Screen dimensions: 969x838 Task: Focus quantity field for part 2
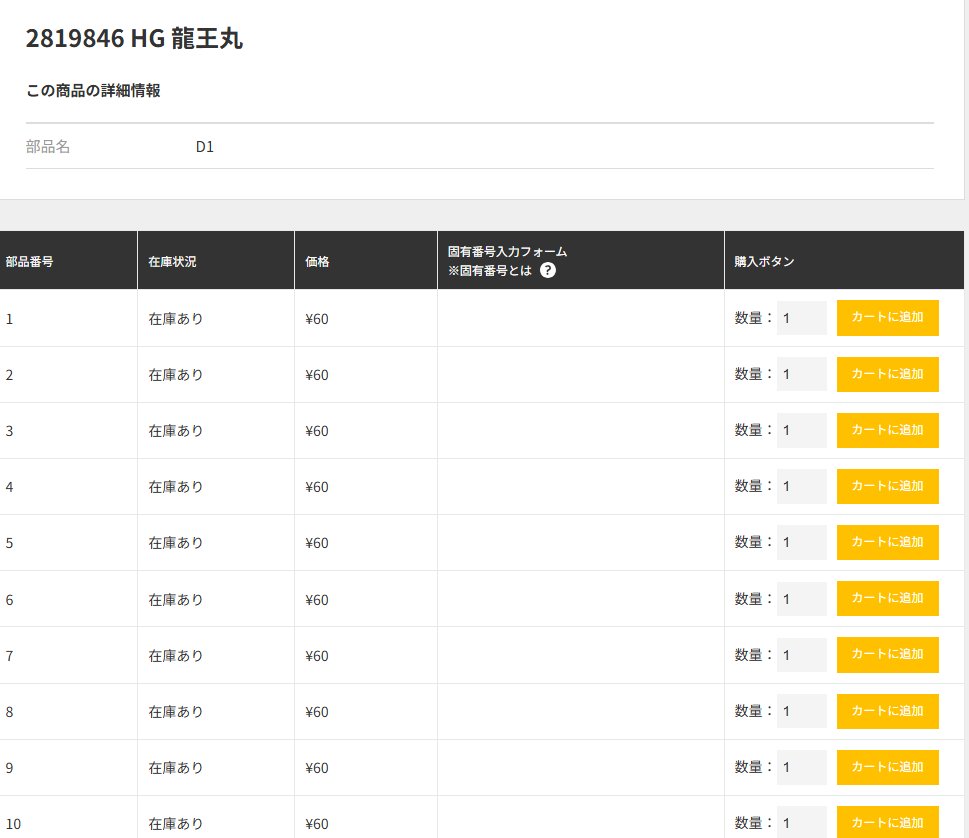(x=802, y=374)
